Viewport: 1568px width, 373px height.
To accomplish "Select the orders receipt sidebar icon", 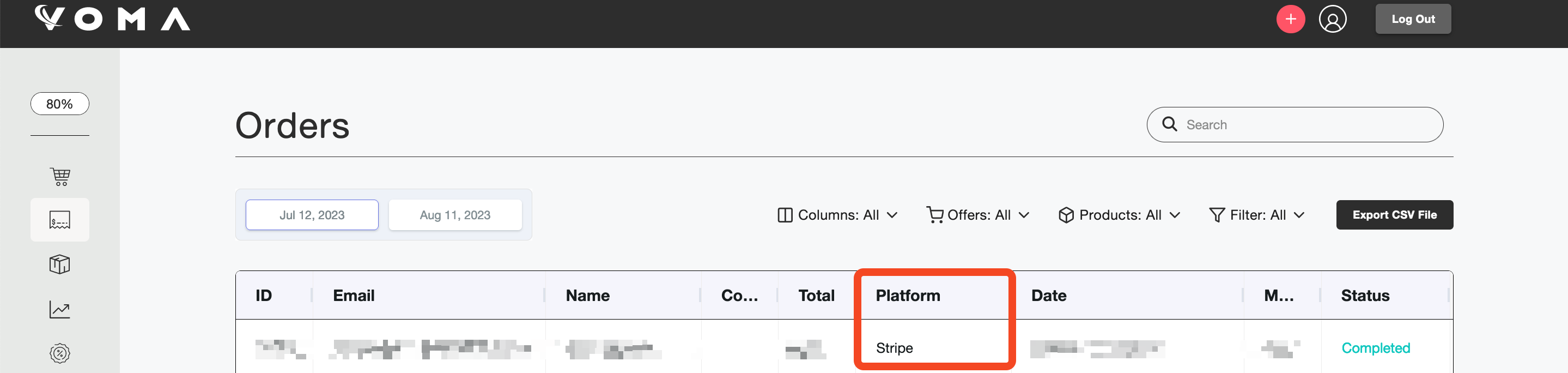I will pos(59,219).
